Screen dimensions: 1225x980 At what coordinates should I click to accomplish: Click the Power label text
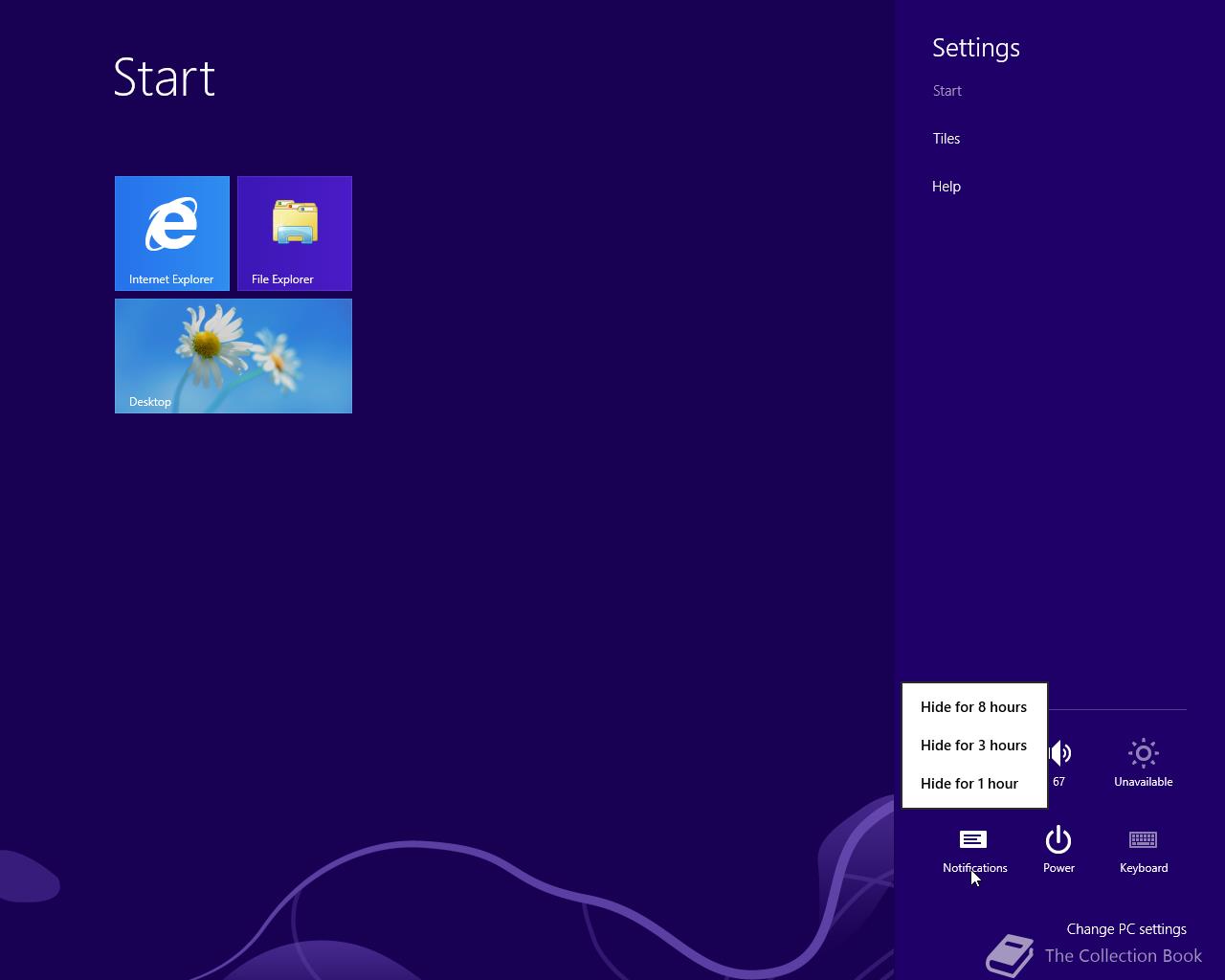pyautogui.click(x=1058, y=867)
